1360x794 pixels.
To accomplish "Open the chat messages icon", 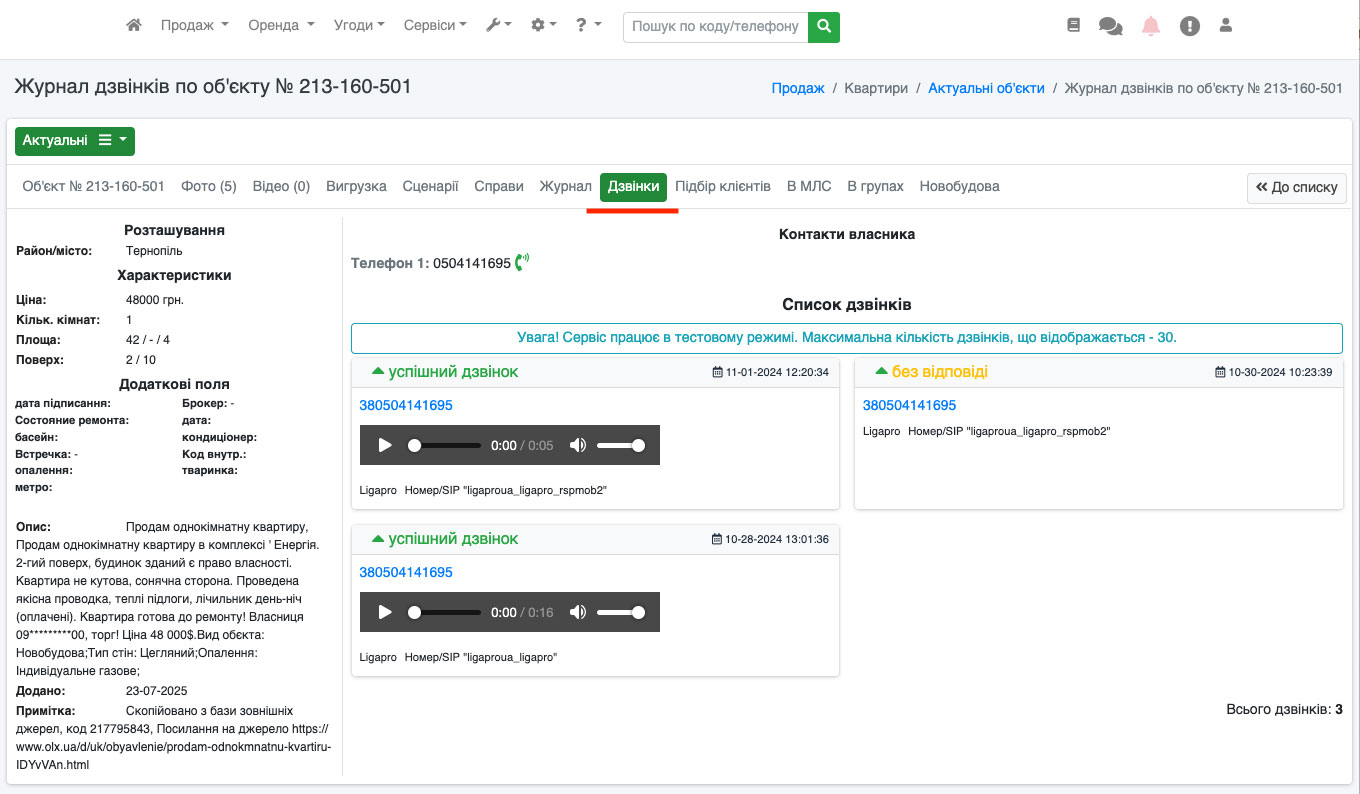I will (x=1110, y=27).
